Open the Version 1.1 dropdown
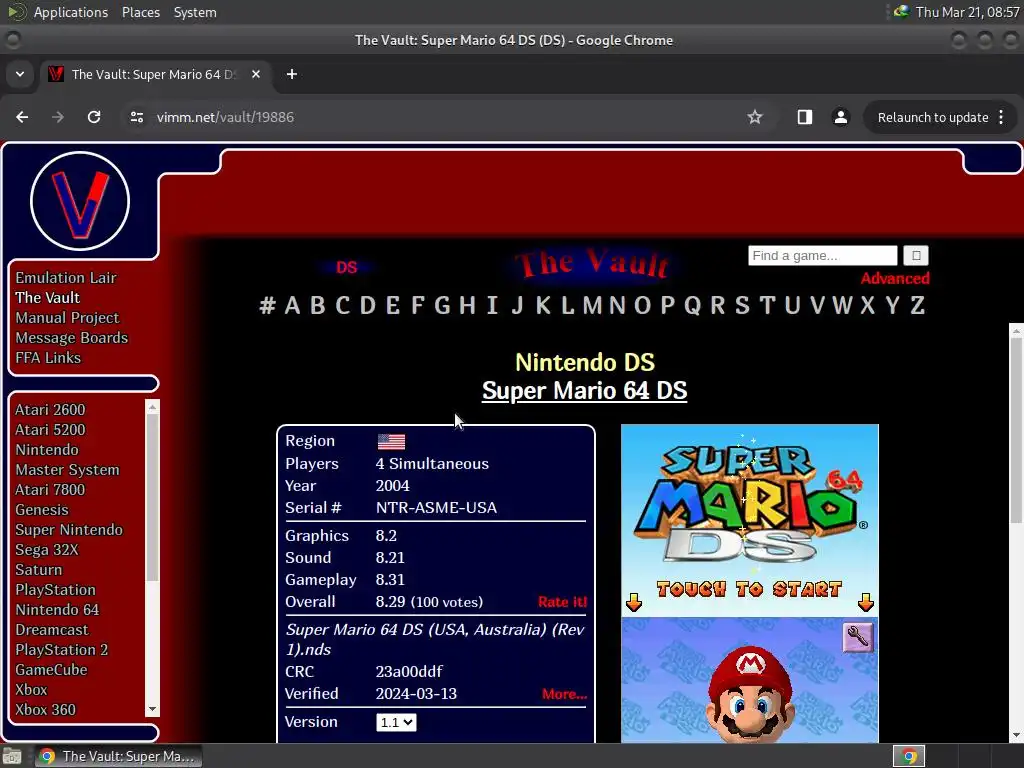The height and width of the screenshot is (768, 1024). [396, 722]
